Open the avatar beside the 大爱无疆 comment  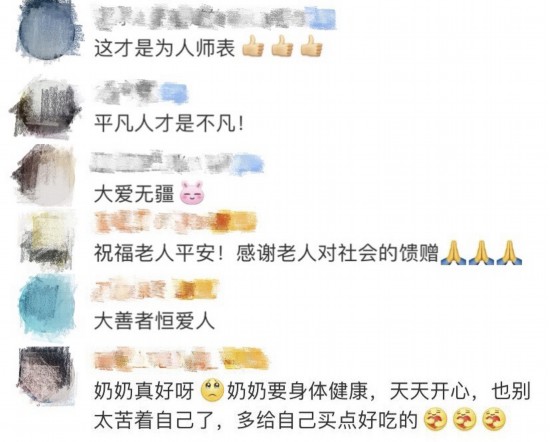point(45,175)
